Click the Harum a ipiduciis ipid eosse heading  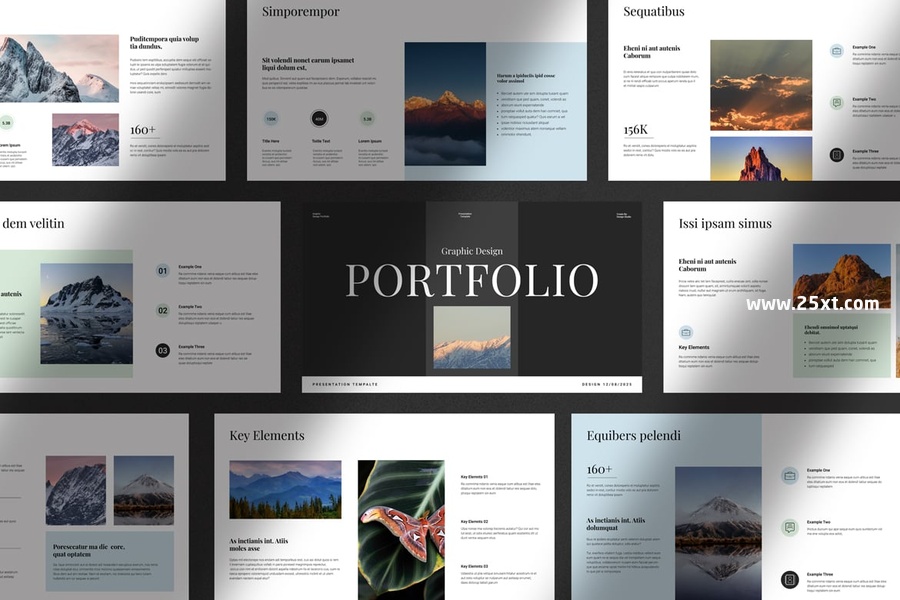click(526, 78)
